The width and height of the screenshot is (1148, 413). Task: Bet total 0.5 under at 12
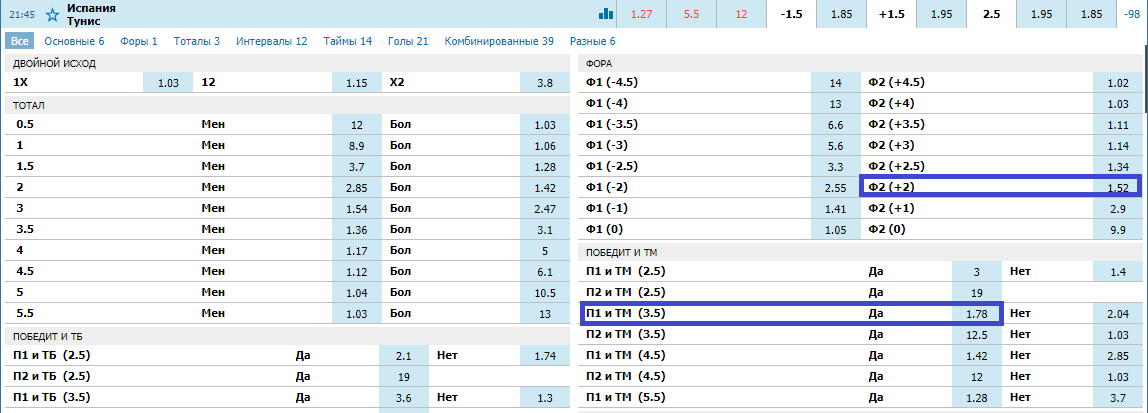(x=357, y=125)
